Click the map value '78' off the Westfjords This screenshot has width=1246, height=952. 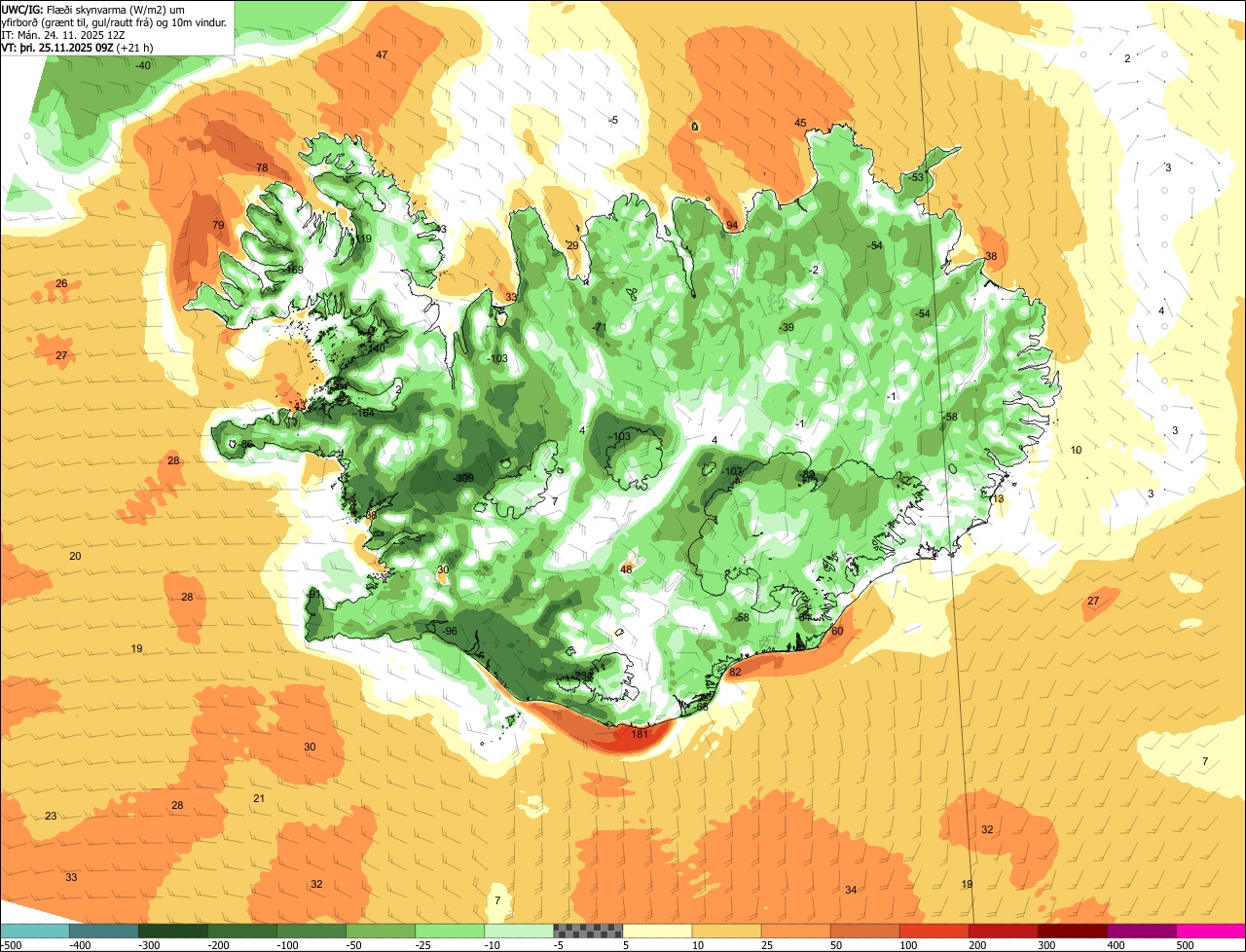pos(262,168)
